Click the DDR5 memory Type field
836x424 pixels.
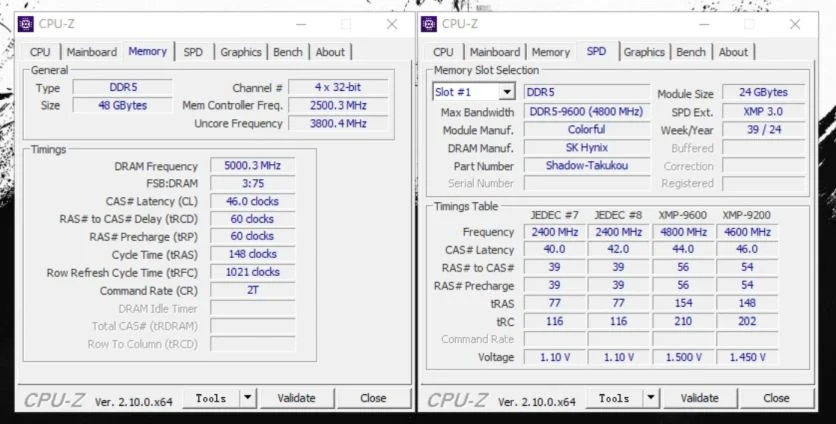(x=123, y=87)
